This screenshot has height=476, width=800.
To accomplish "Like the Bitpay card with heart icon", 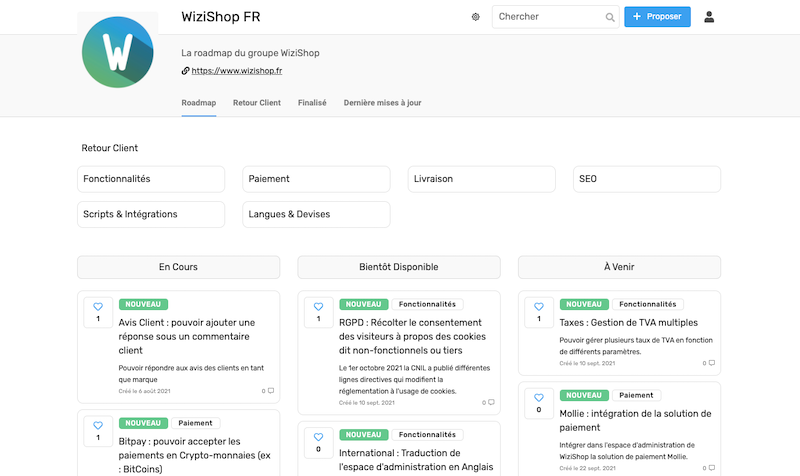I will click(98, 425).
